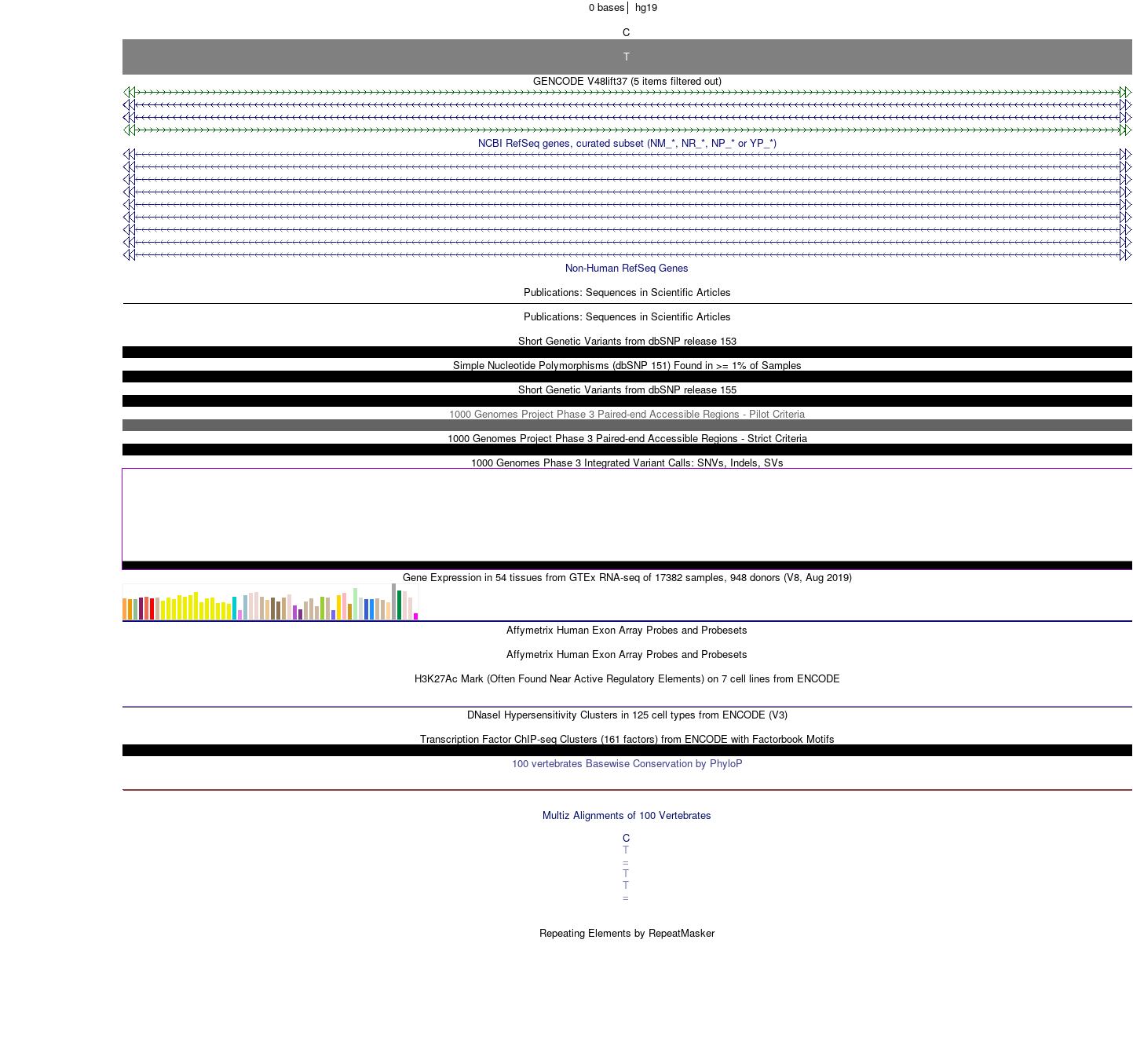Click the C base in Multiz alignment column
This screenshot has height=1064, width=1133.
626,838
